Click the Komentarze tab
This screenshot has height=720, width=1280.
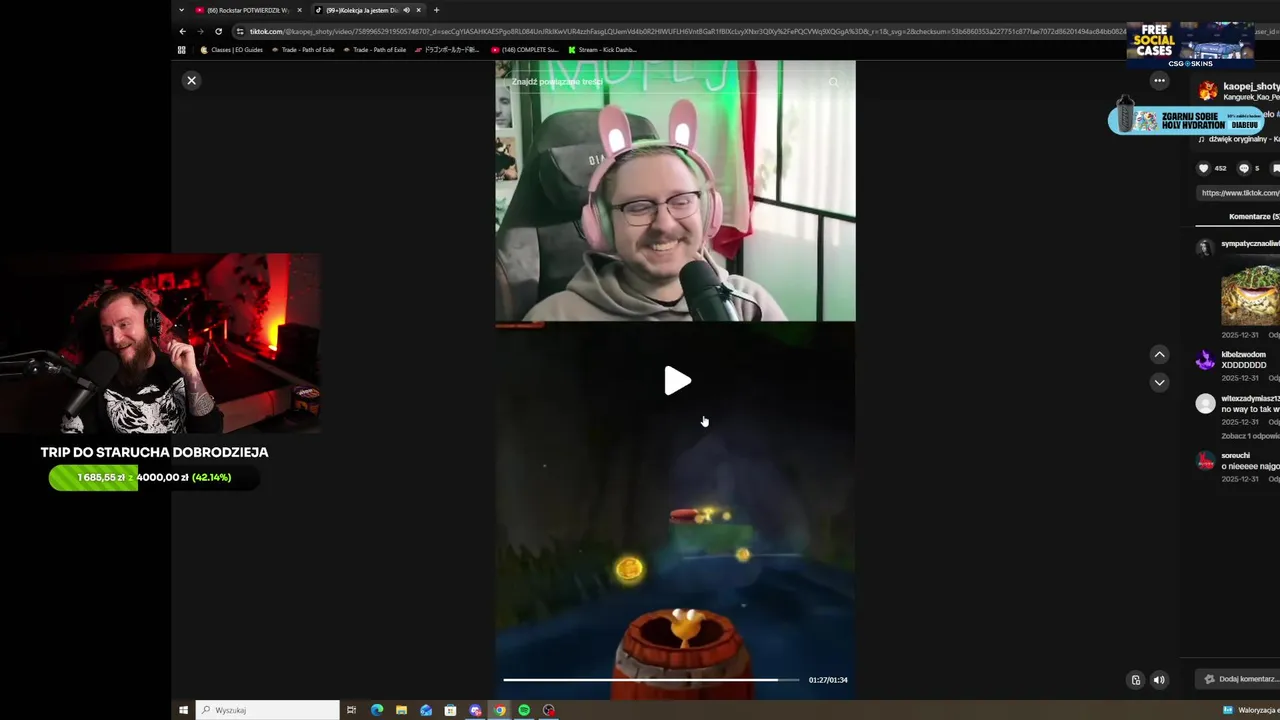point(1254,216)
